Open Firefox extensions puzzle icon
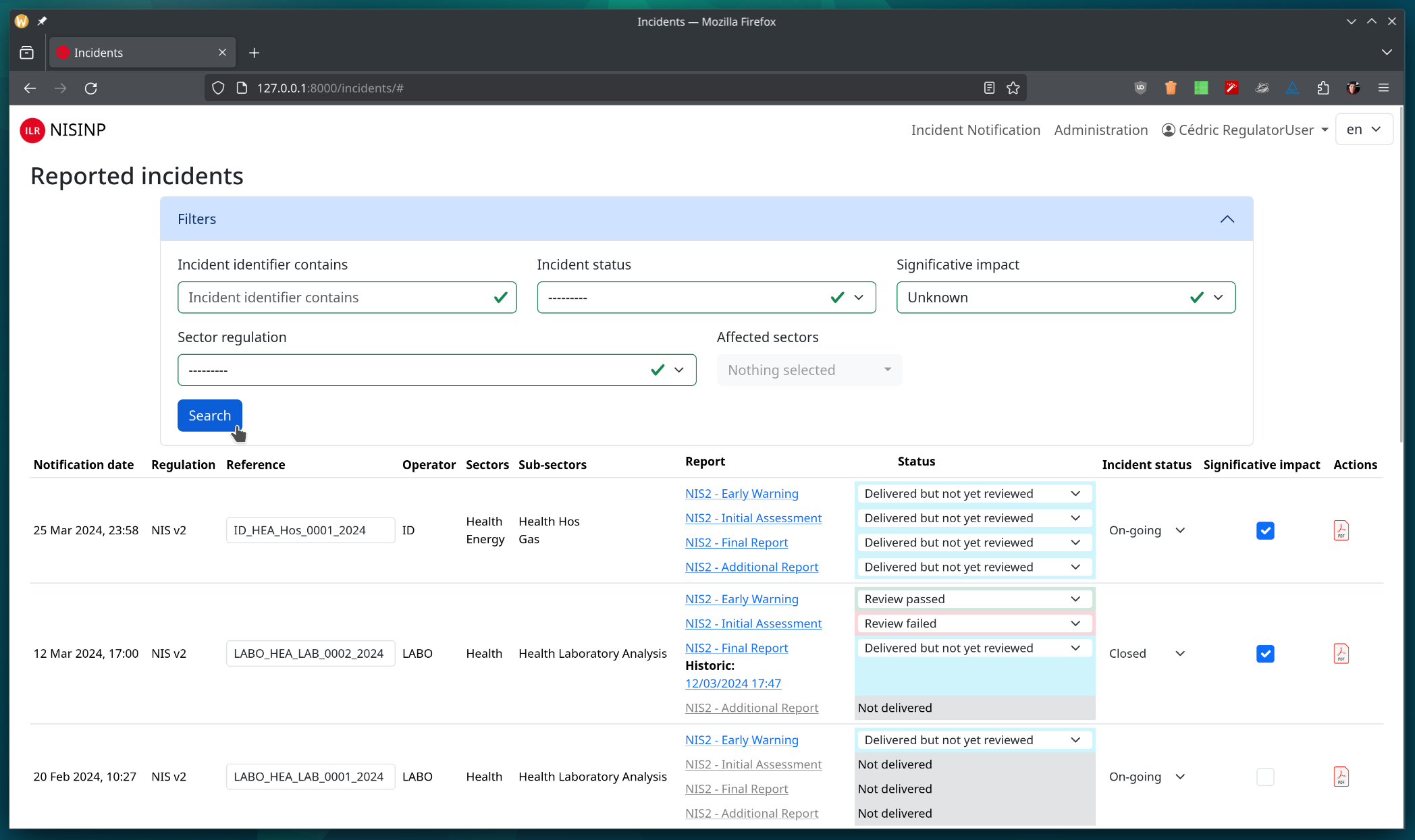The height and width of the screenshot is (840, 1415). (1323, 88)
